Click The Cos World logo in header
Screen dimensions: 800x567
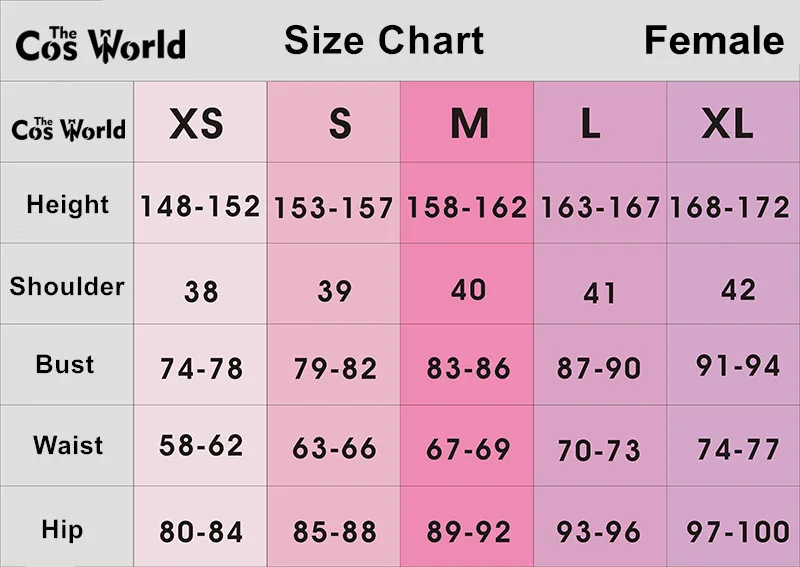pyautogui.click(x=101, y=45)
